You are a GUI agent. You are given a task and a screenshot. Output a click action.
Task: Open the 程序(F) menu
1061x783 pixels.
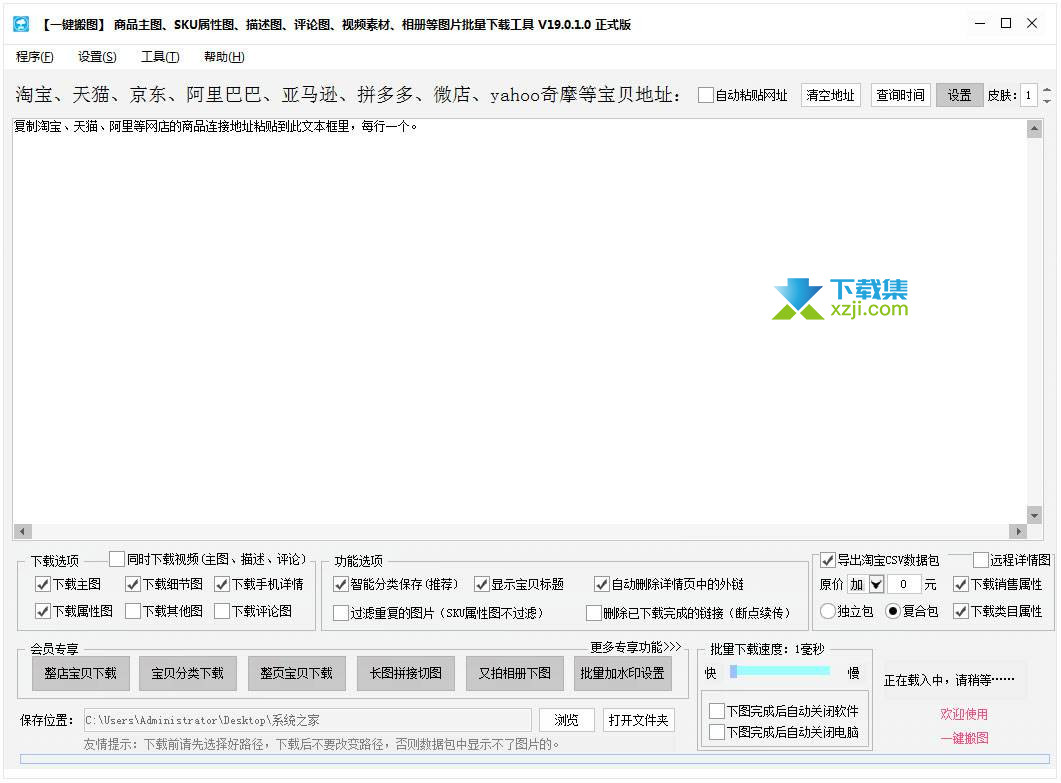point(35,57)
